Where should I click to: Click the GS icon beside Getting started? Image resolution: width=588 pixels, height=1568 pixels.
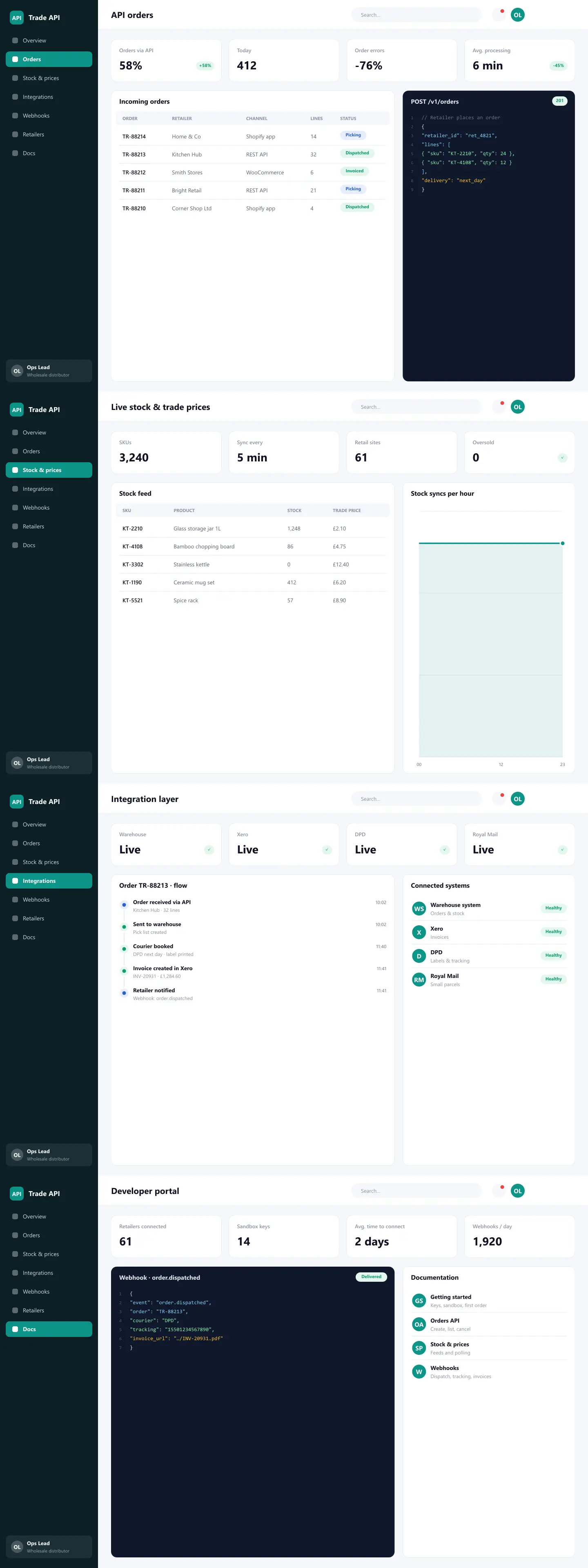coord(419,1301)
